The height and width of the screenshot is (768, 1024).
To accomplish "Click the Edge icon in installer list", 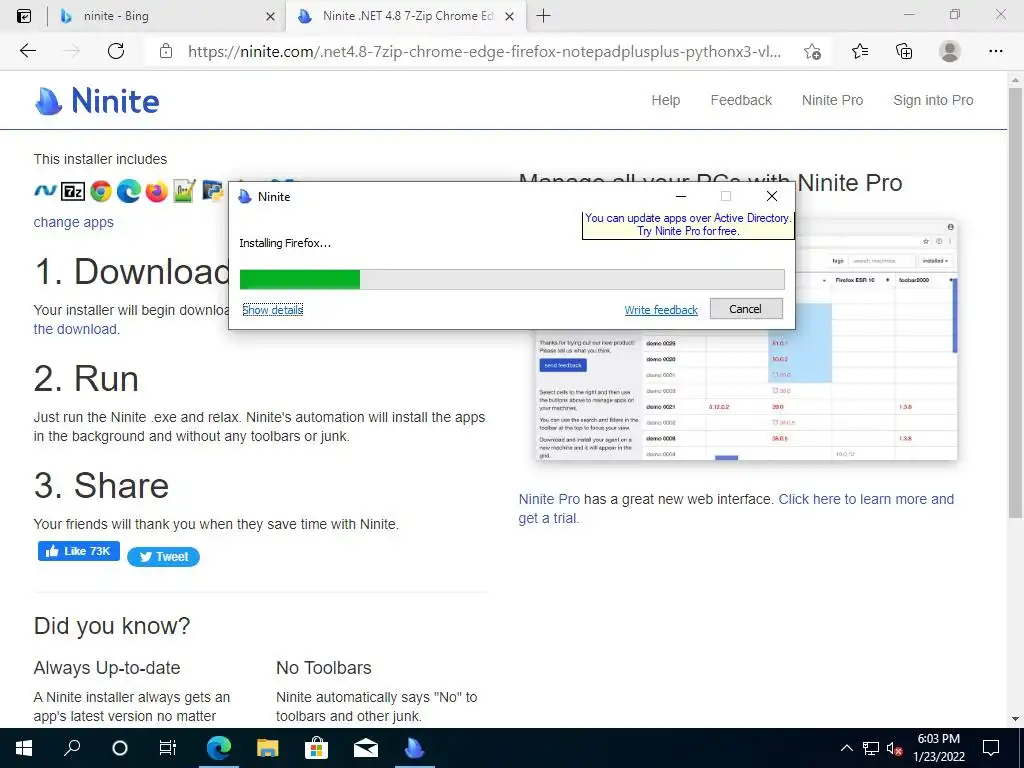I will click(x=129, y=191).
